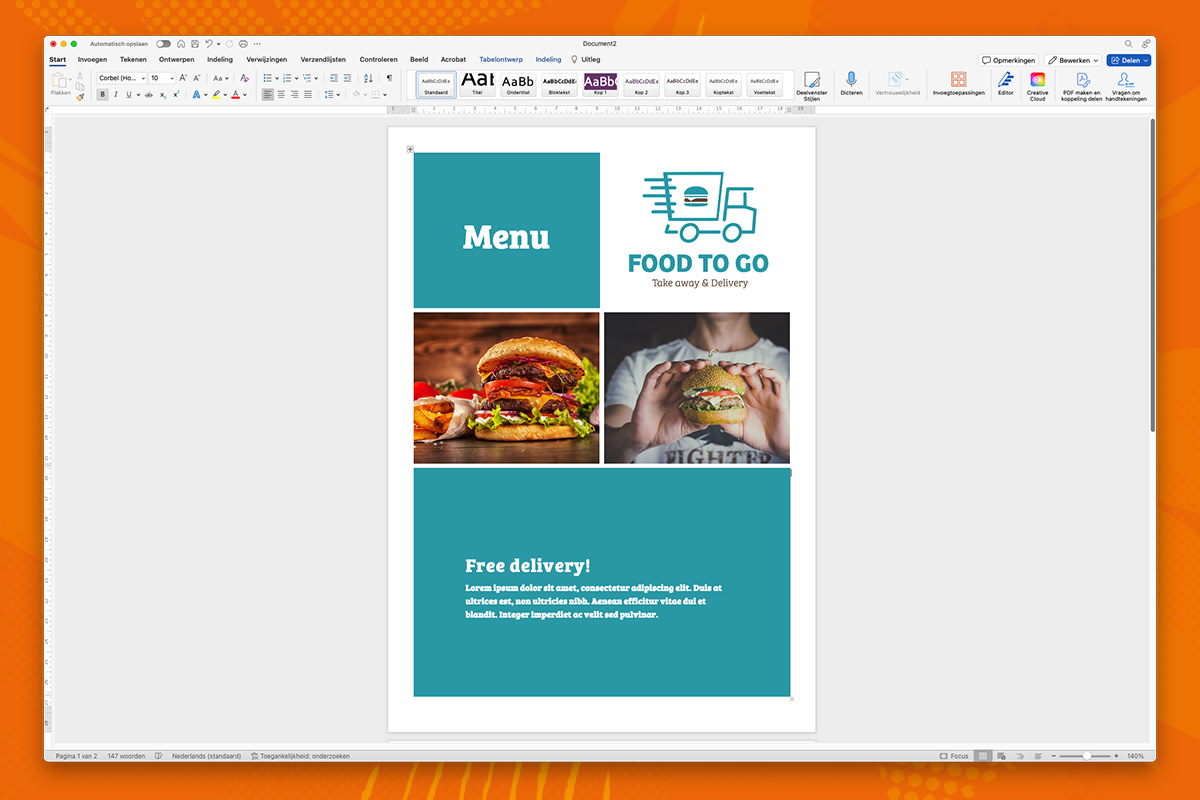Click Vragen om handtekeningen
Viewport: 1200px width, 800px height.
(x=1126, y=87)
